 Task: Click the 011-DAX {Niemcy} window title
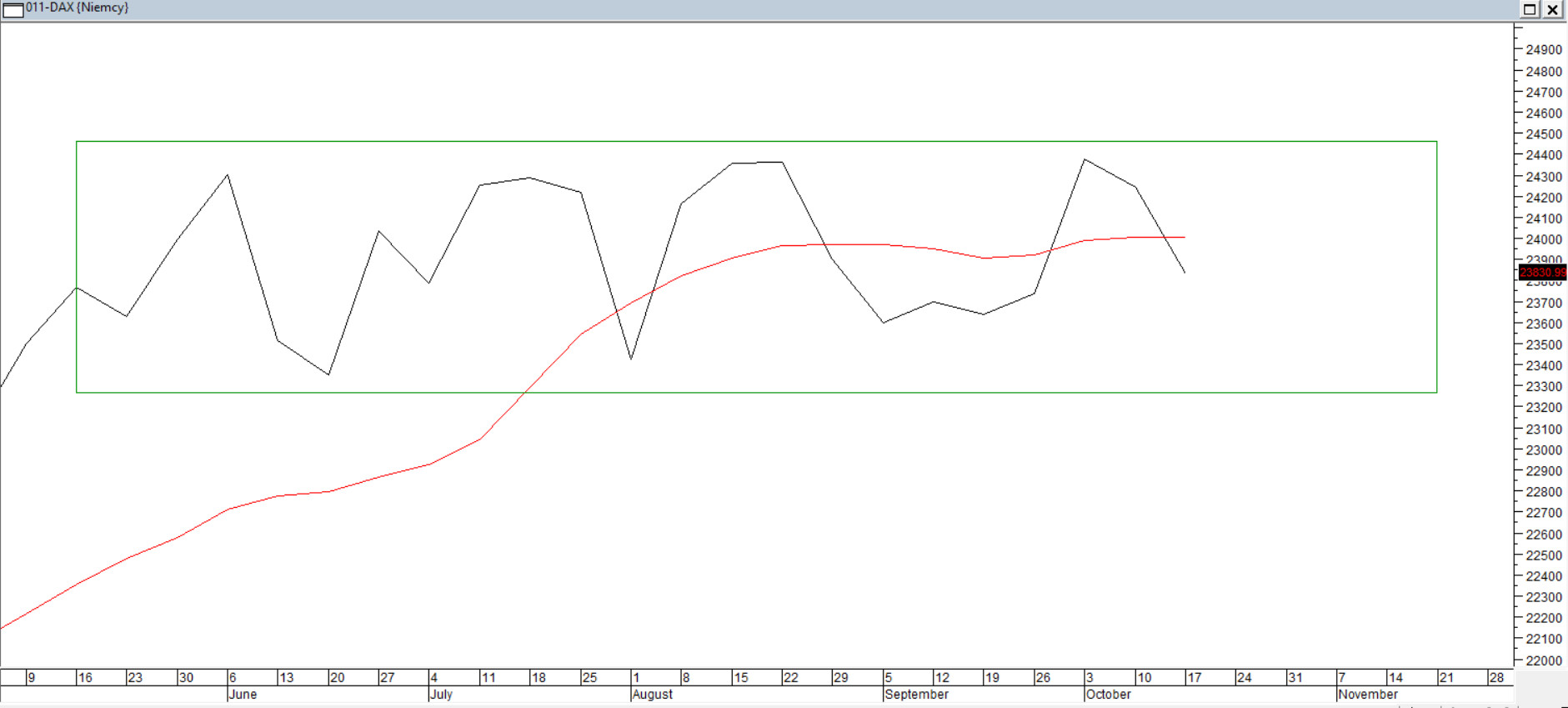[x=77, y=8]
